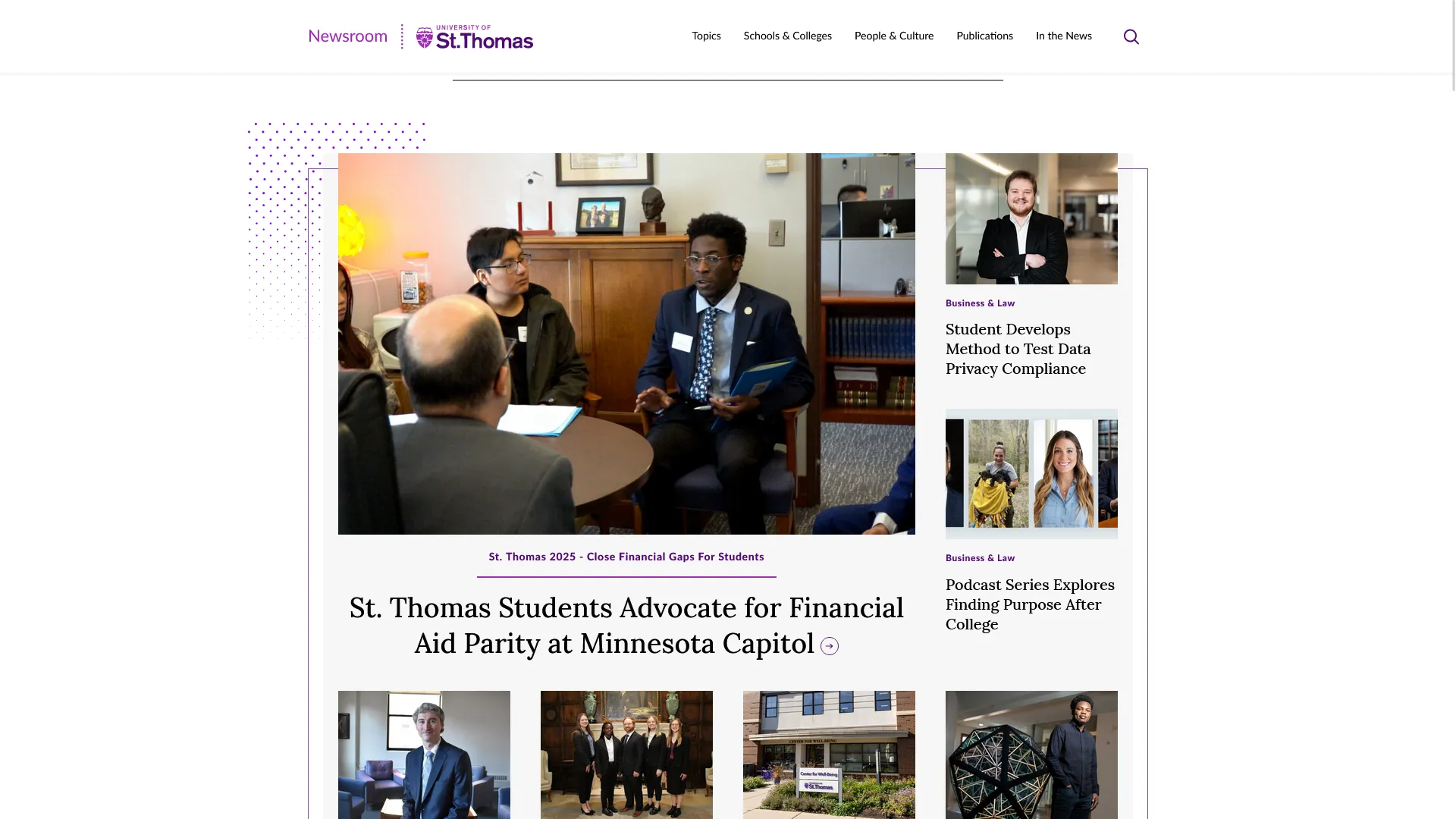Open Schools & Colleges menu
The width and height of the screenshot is (1456, 819).
click(787, 36)
